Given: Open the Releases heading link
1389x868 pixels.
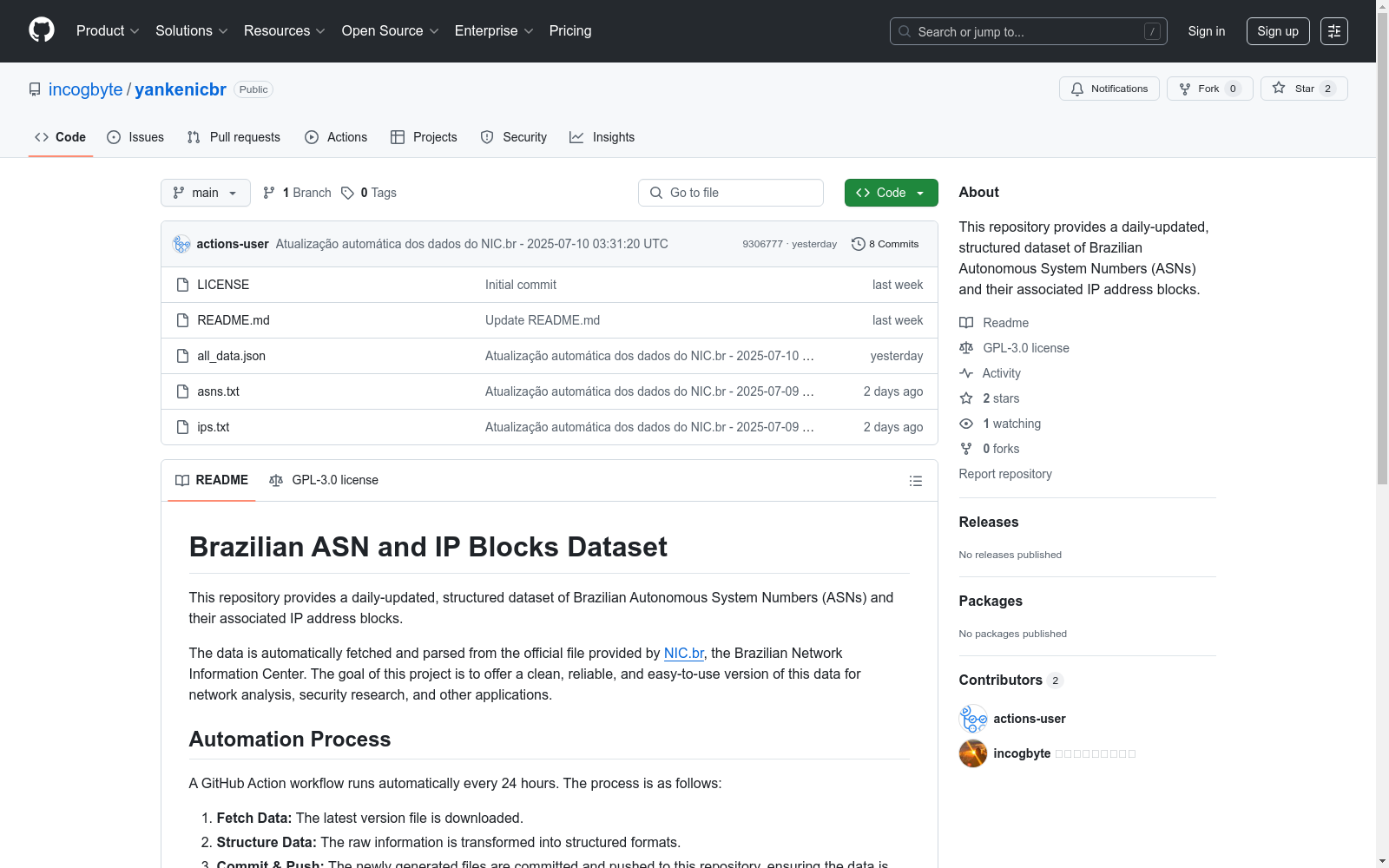Looking at the screenshot, I should [989, 522].
